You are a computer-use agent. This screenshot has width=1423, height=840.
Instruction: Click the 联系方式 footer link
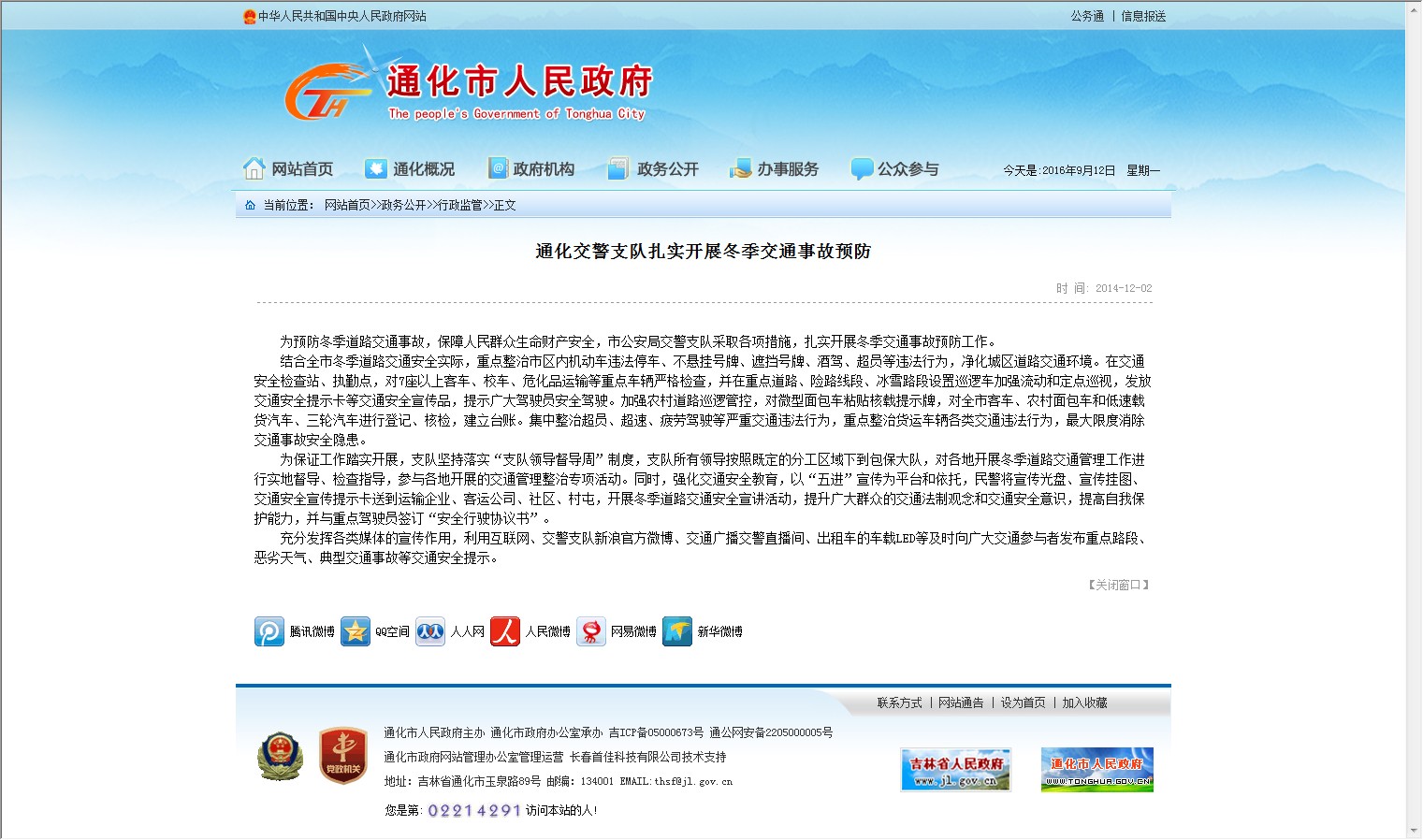pos(899,702)
